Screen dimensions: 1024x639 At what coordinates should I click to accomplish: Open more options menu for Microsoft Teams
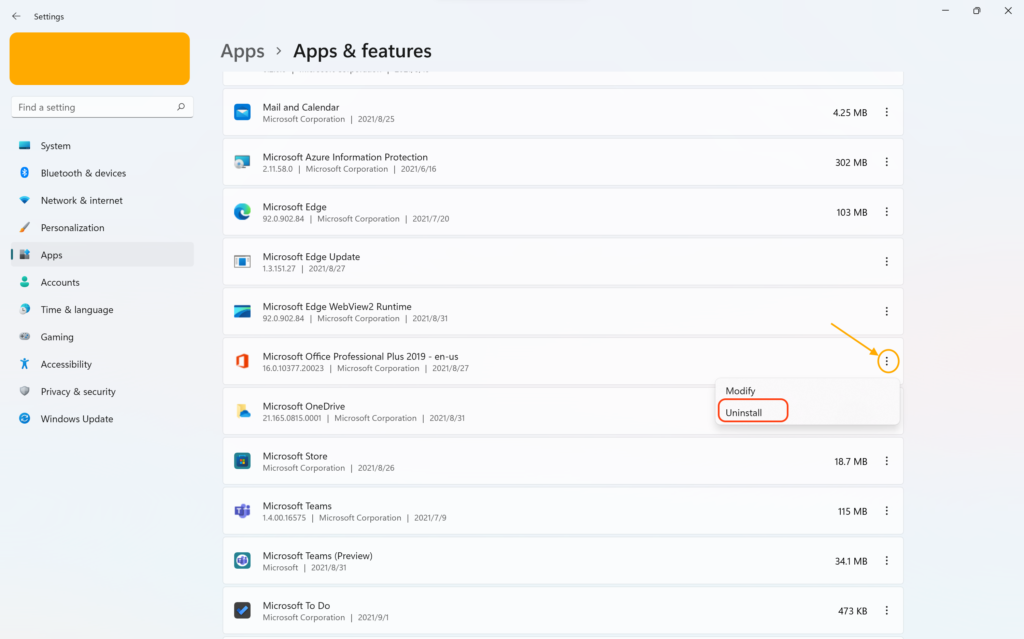click(886, 511)
